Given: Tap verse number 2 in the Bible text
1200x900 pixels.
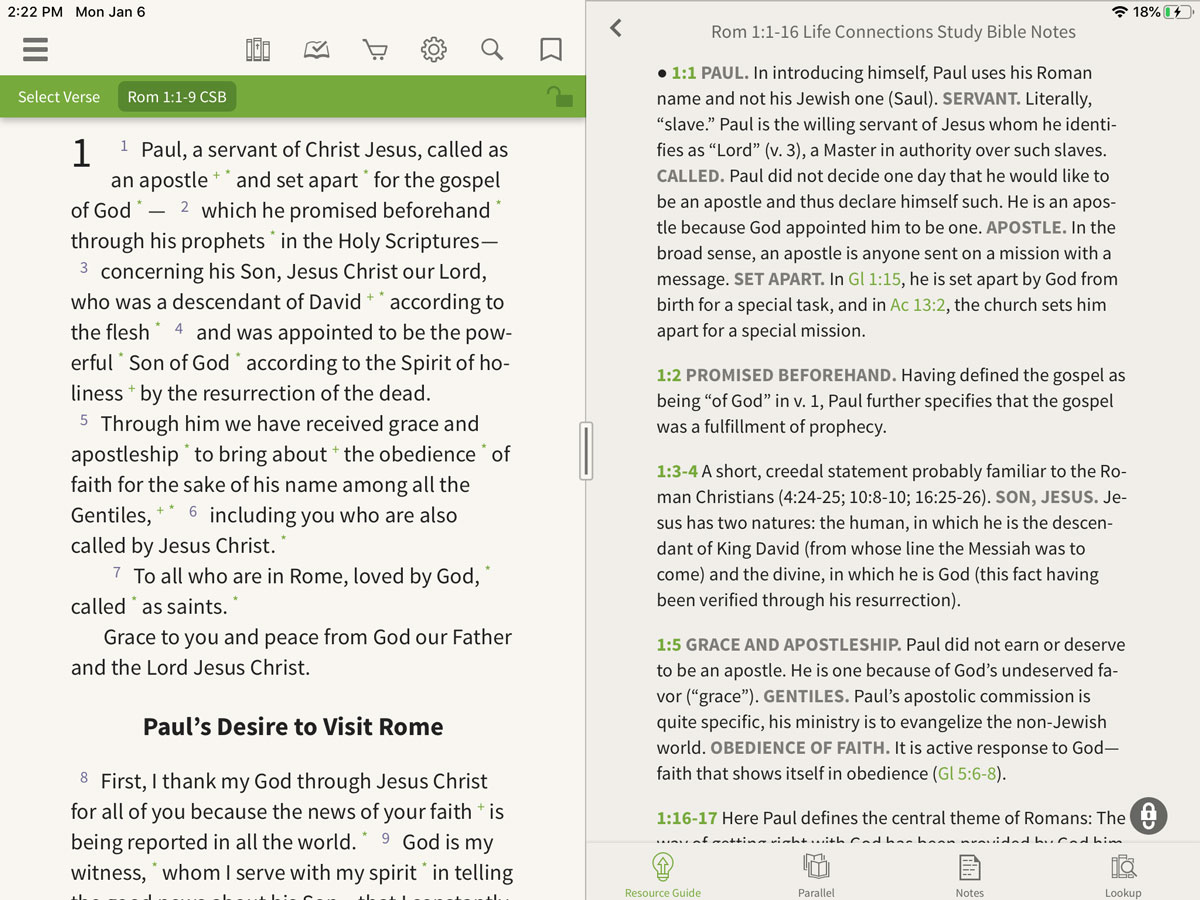Looking at the screenshot, I should [x=185, y=207].
